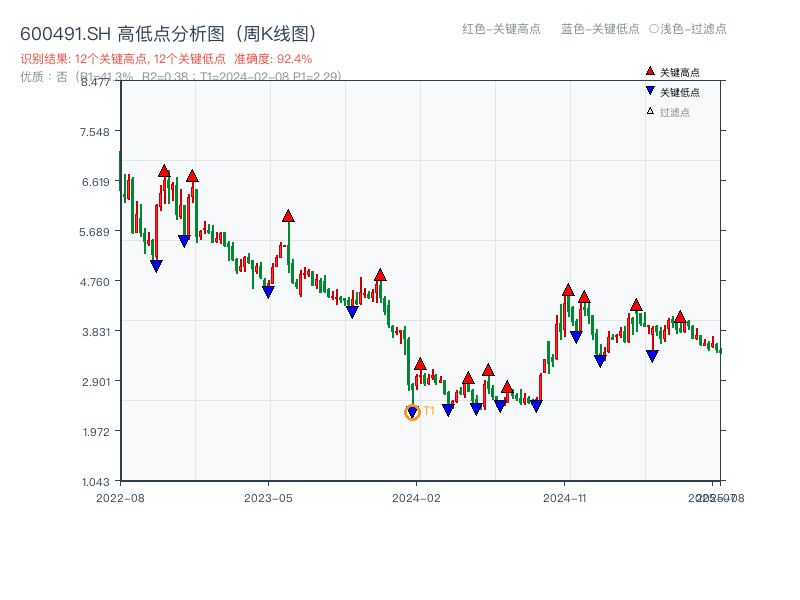The height and width of the screenshot is (600, 800).
Task: Click the orange T1 label text
Action: click(429, 411)
